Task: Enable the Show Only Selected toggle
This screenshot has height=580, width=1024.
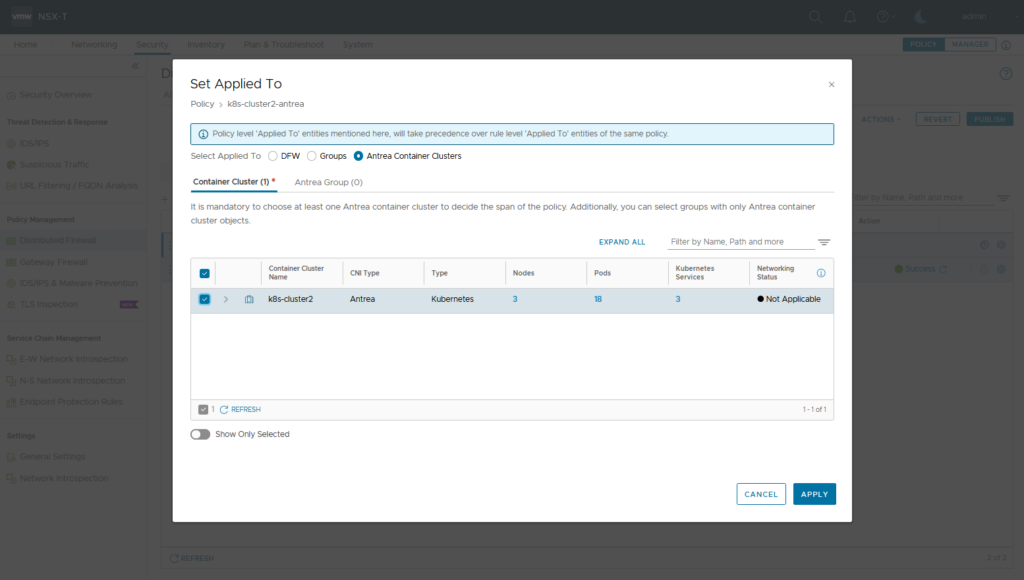Action: 200,434
